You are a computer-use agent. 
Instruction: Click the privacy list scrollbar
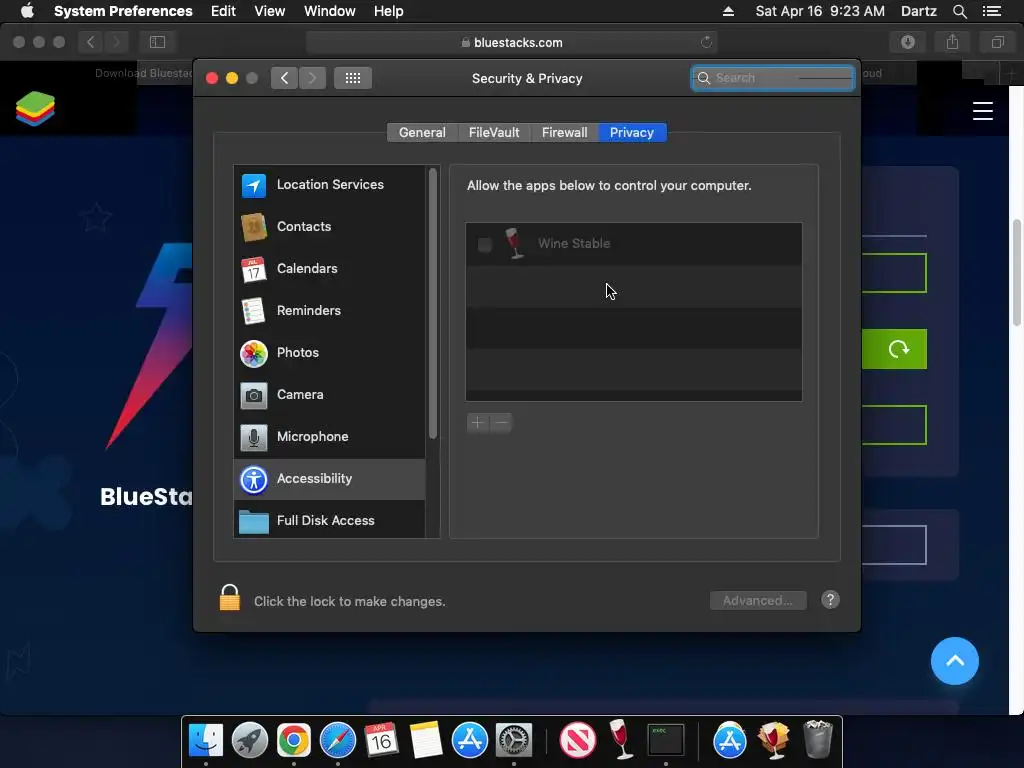432,304
